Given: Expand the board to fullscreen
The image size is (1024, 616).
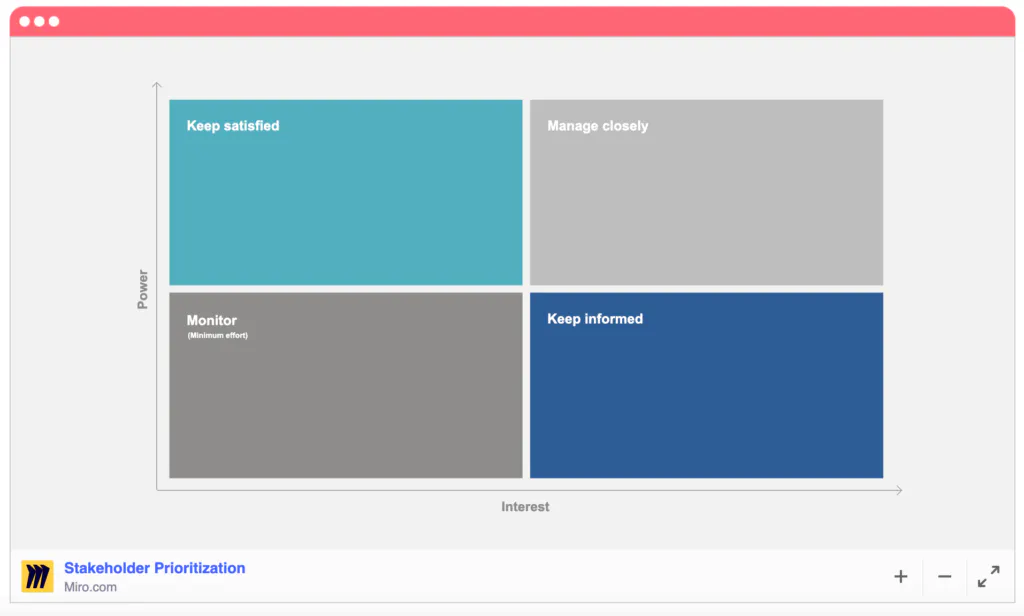Looking at the screenshot, I should coord(988,576).
